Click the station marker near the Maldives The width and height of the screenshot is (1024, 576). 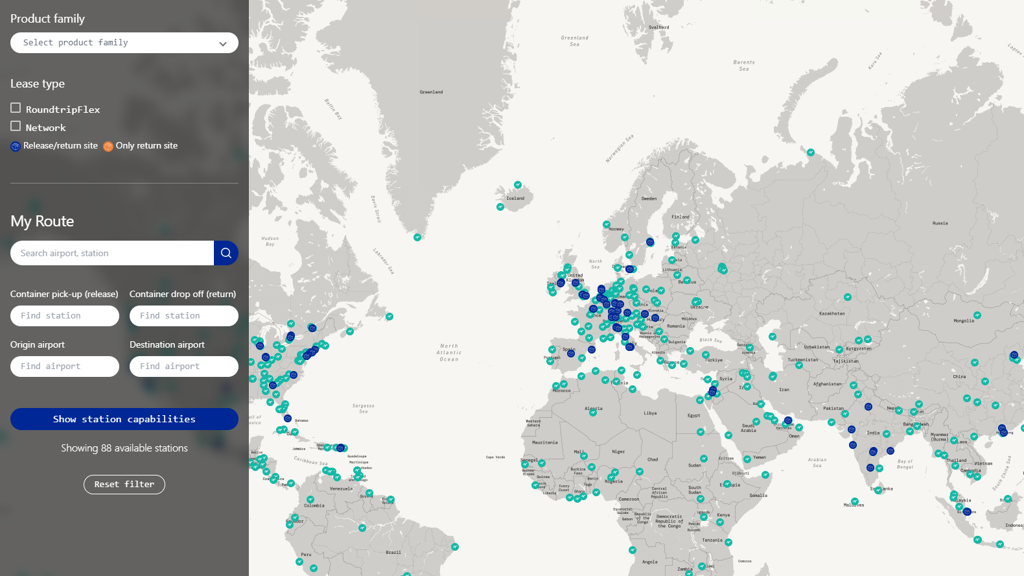click(x=855, y=501)
